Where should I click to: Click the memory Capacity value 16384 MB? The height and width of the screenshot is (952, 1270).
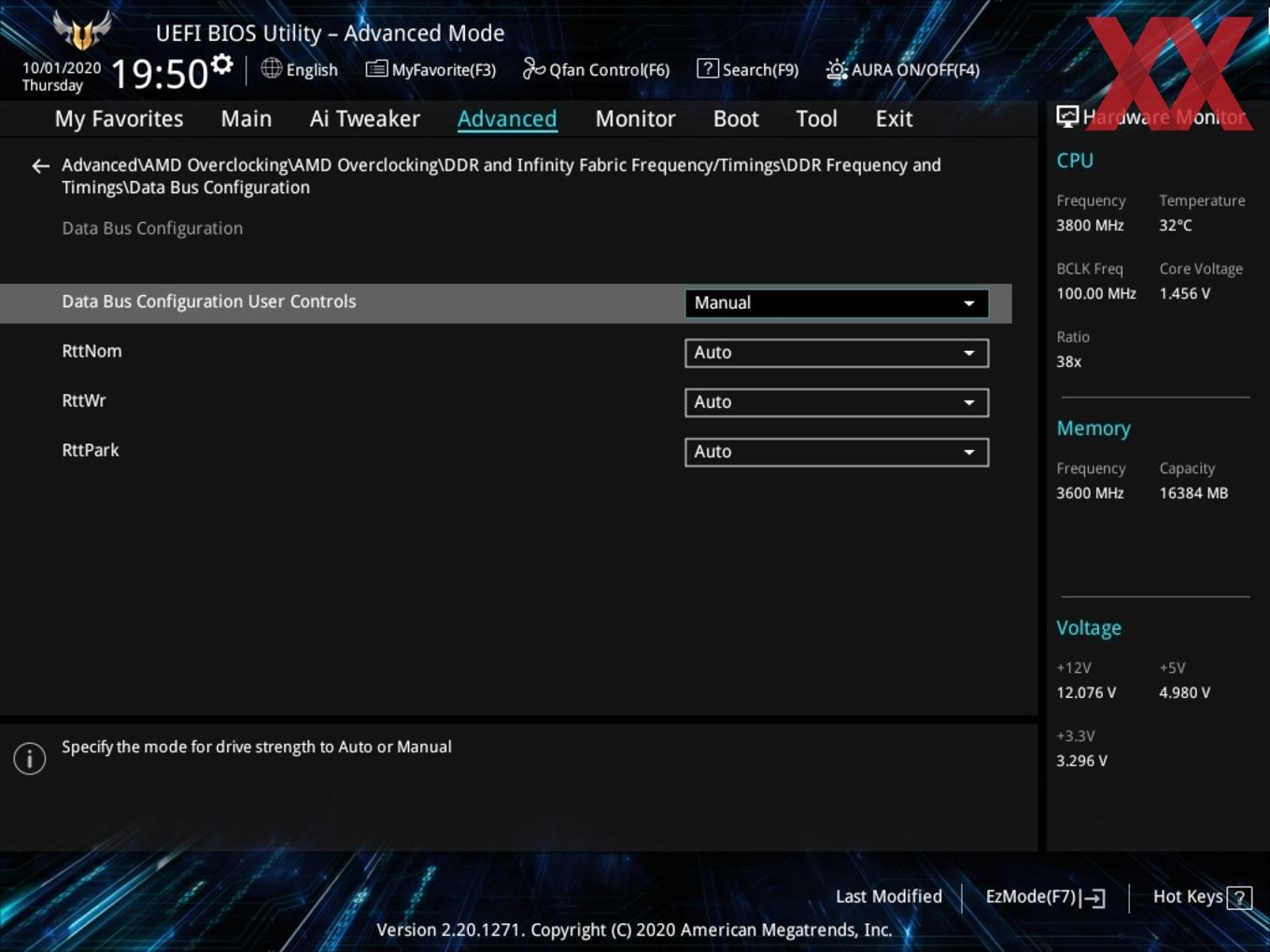1193,493
